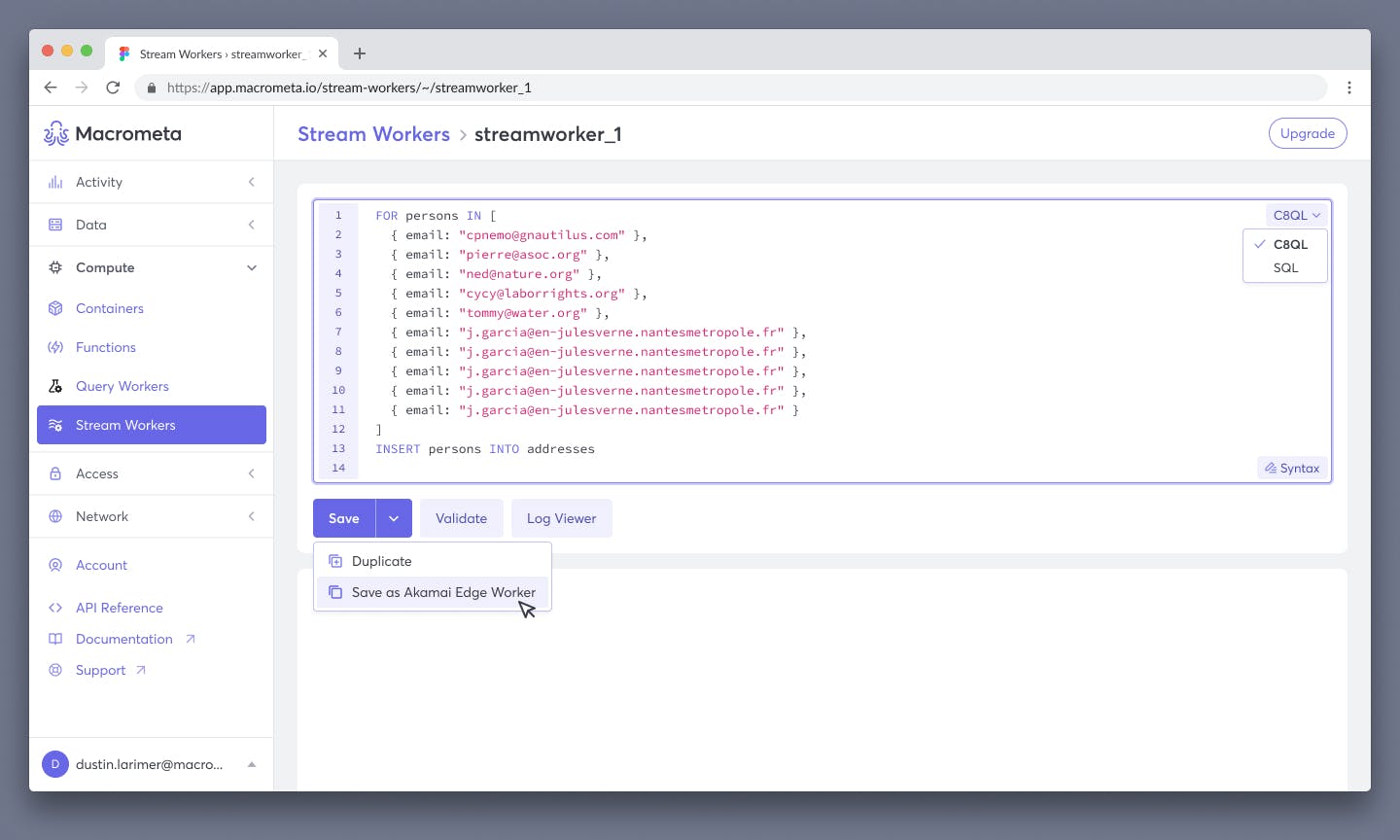Click the Network globe icon
Screen dimensions: 1400x840
55,516
